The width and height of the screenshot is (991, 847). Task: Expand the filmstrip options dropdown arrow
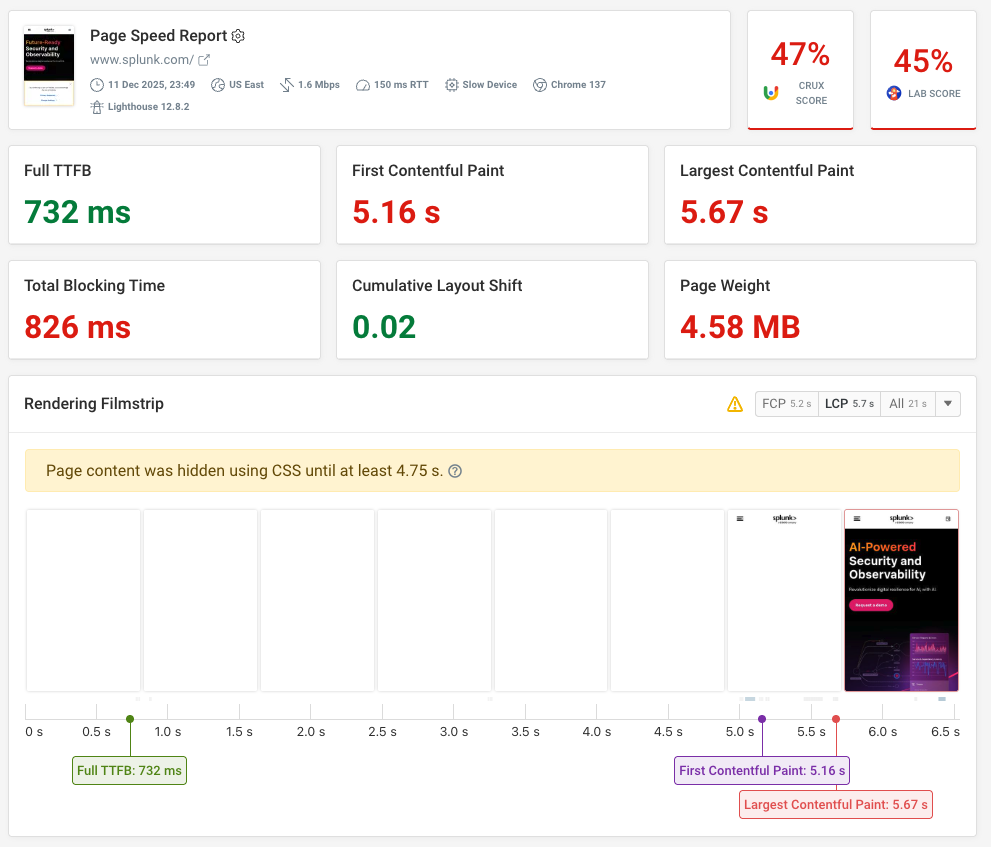point(947,403)
